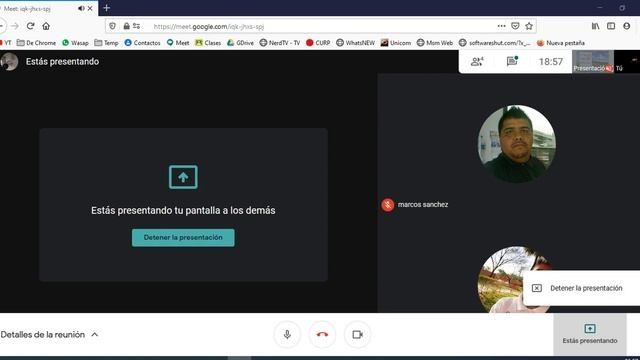The image size is (640, 360).
Task: Expand Detalles de la reunión
Action: tap(49, 335)
